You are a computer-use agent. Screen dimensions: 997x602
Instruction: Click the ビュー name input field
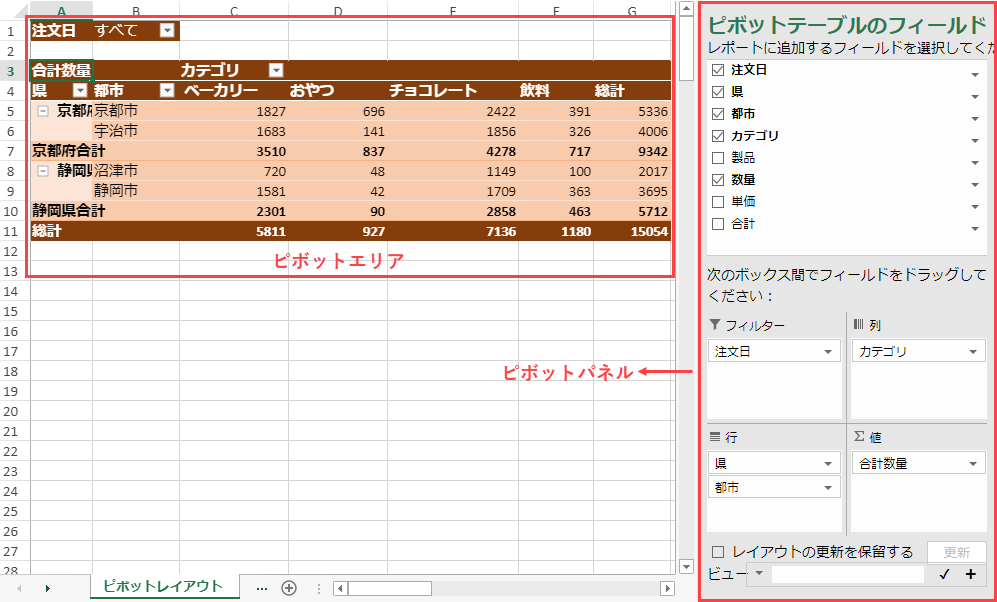tap(848, 575)
